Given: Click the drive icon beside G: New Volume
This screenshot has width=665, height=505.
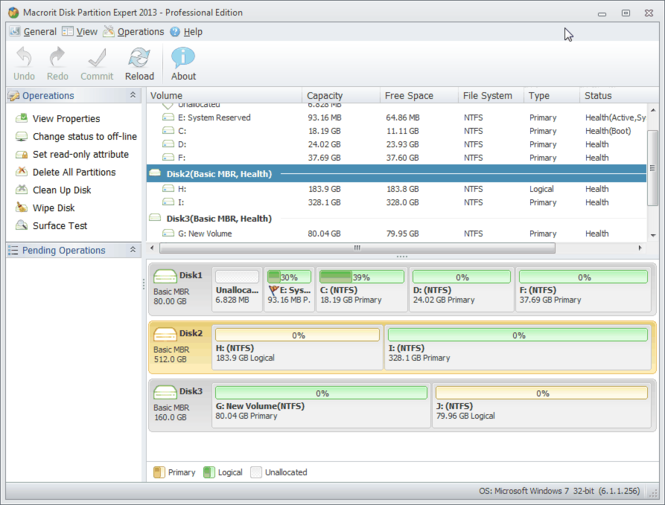Looking at the screenshot, I should coord(168,233).
